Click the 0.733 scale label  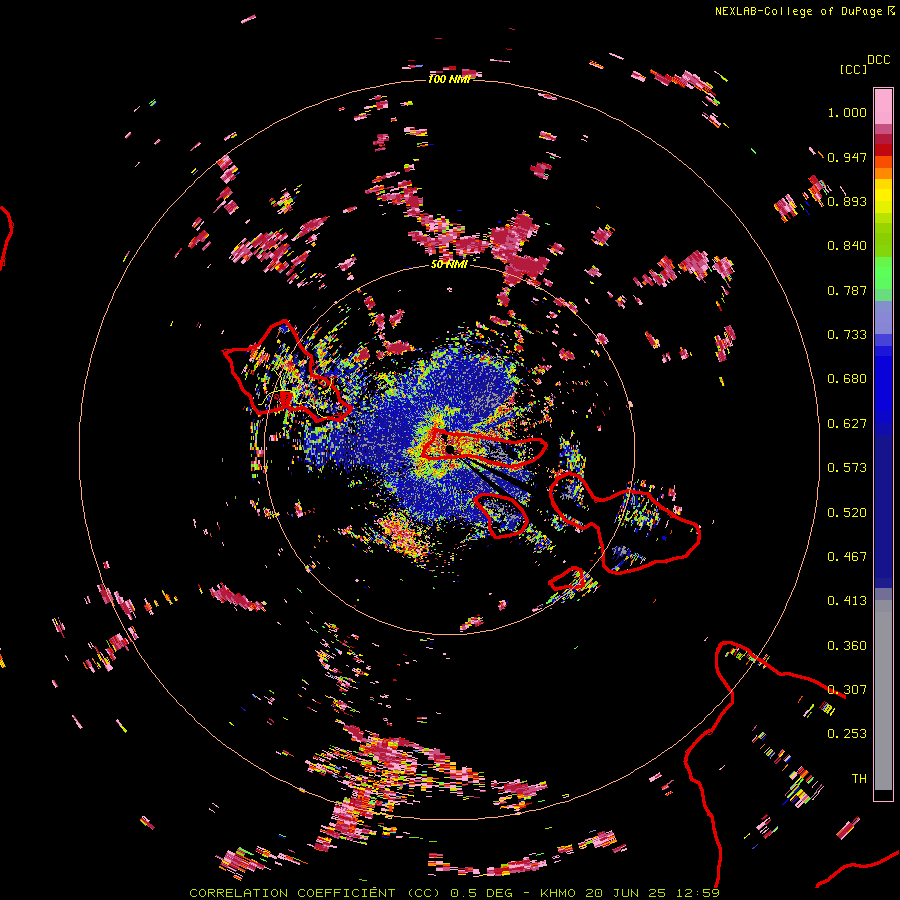847,335
